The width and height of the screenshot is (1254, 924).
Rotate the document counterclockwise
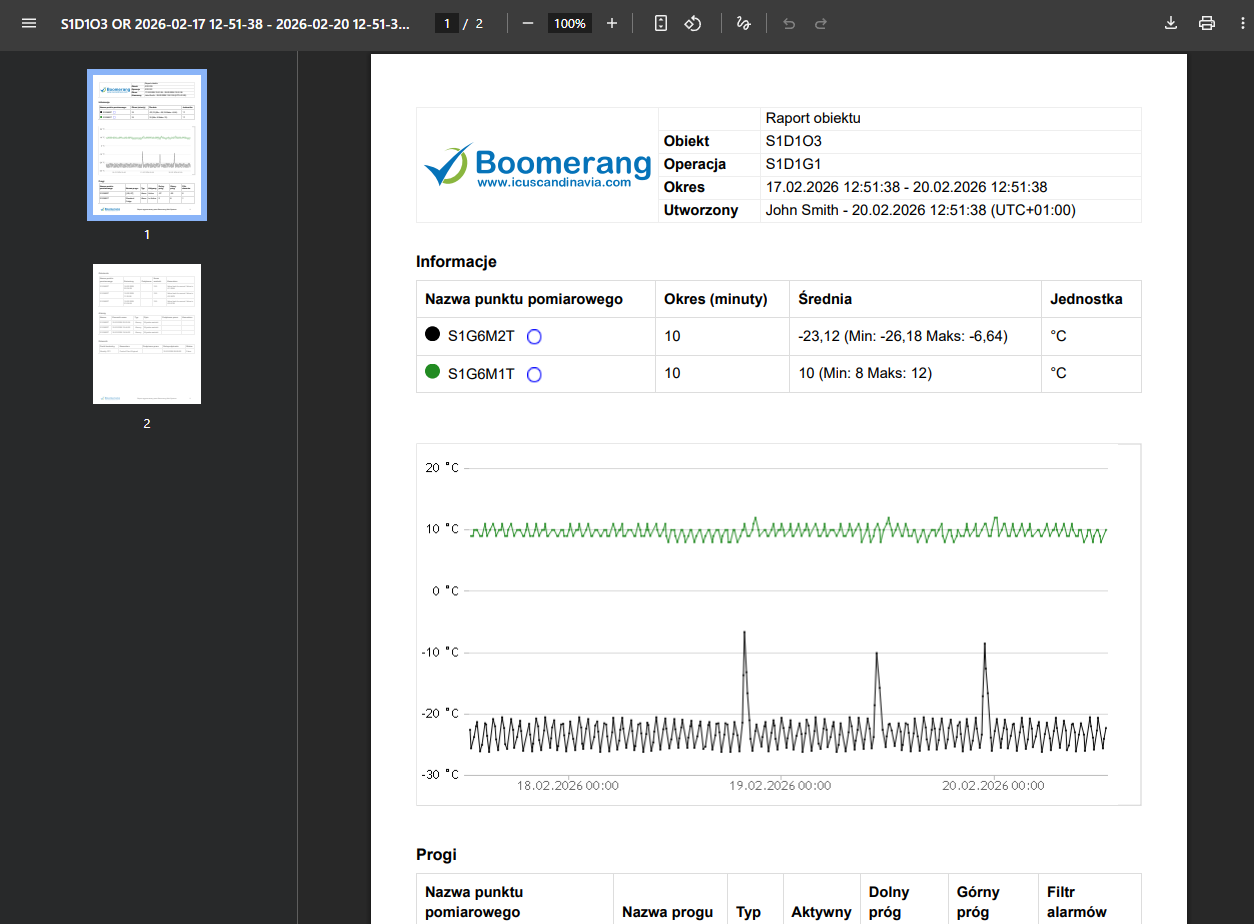pos(693,23)
